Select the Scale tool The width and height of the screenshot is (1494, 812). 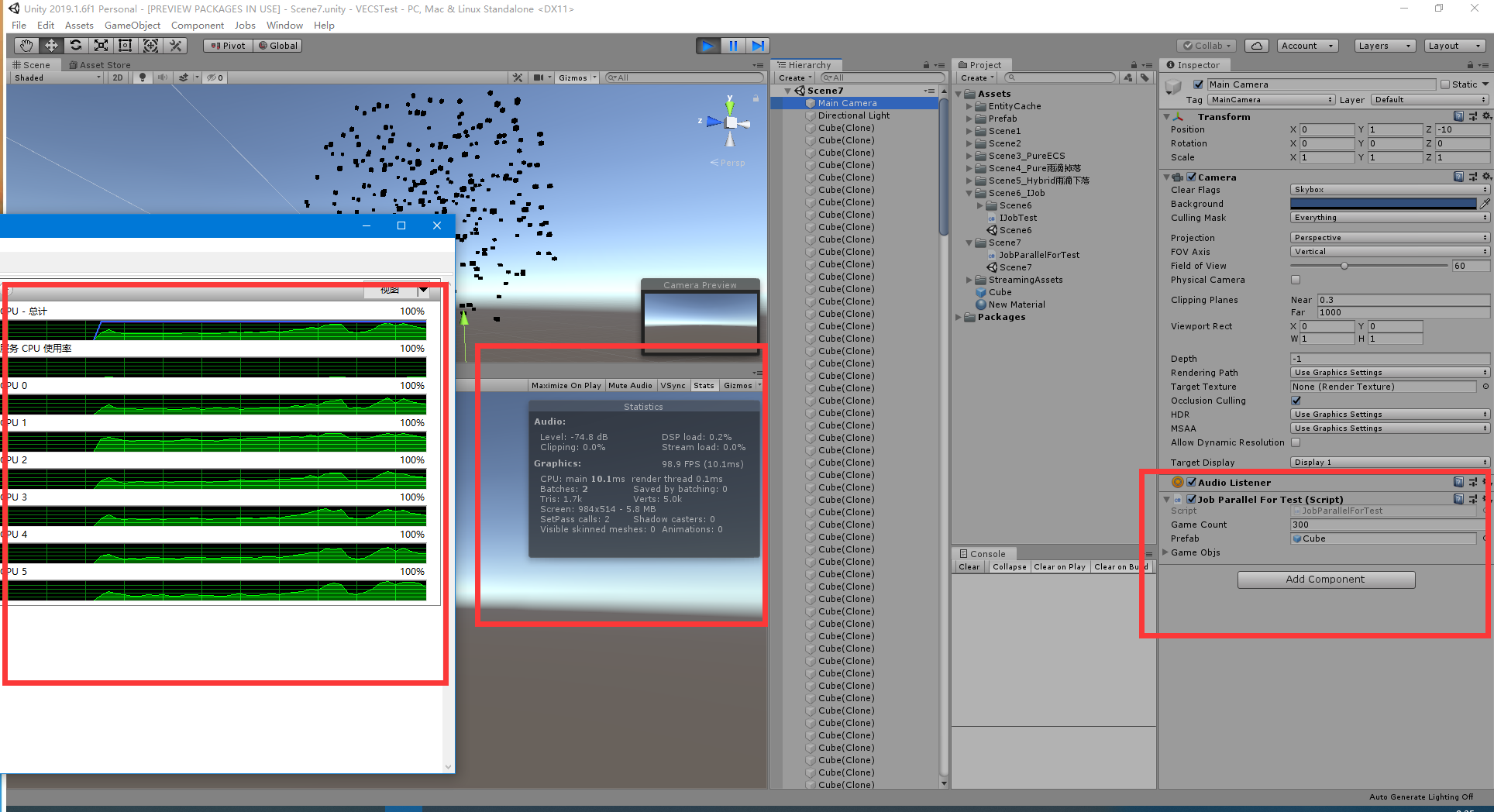click(x=101, y=45)
